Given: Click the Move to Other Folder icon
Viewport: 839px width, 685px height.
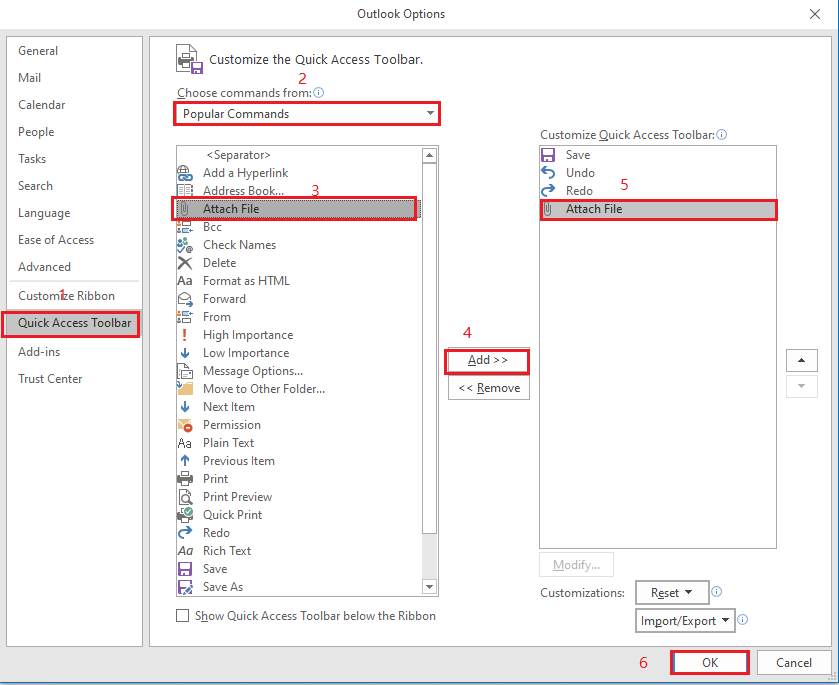Looking at the screenshot, I should tap(185, 389).
